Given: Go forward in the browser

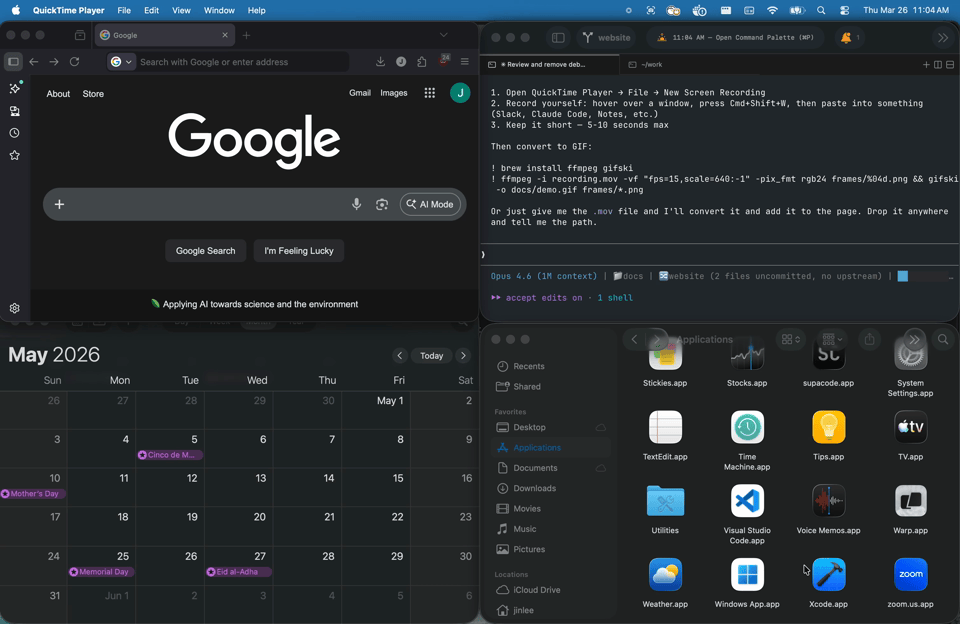Looking at the screenshot, I should 54,62.
